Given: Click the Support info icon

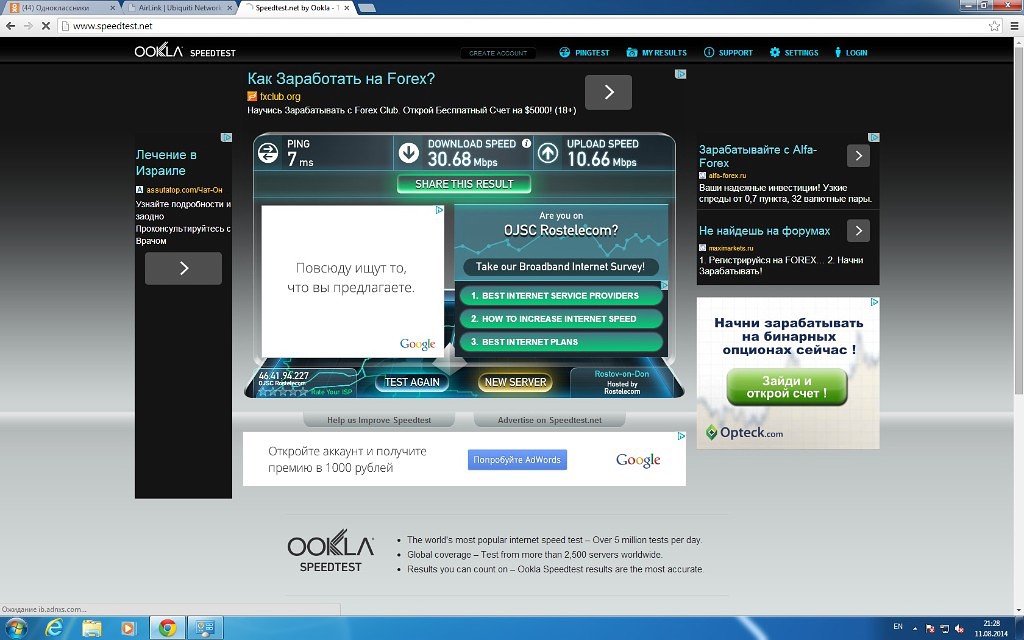Looking at the screenshot, I should 709,52.
